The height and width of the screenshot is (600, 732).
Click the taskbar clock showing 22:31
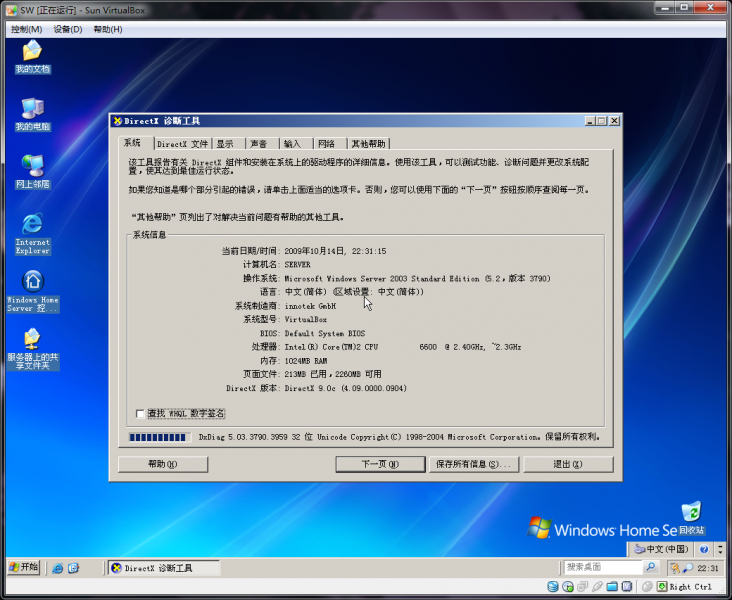[708, 568]
